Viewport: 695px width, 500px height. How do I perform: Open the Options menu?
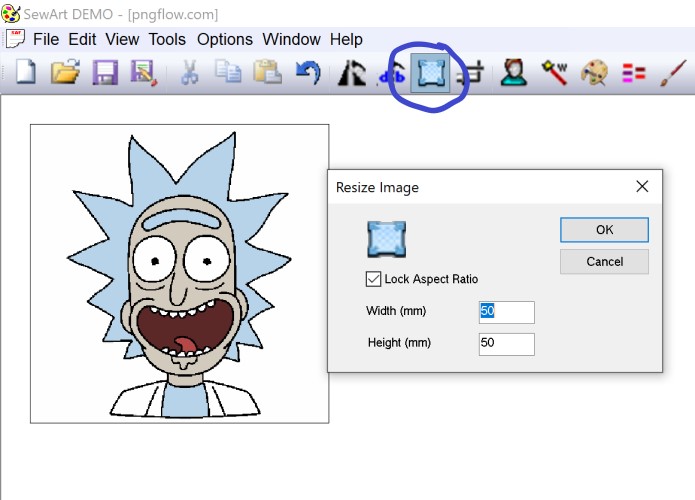point(225,39)
